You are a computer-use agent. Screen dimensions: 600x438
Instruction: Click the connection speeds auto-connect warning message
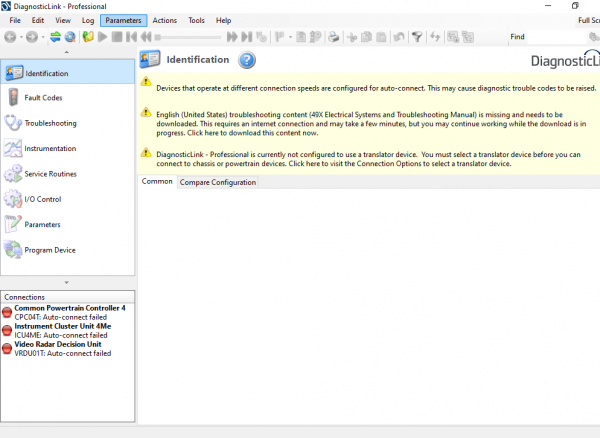[376, 88]
